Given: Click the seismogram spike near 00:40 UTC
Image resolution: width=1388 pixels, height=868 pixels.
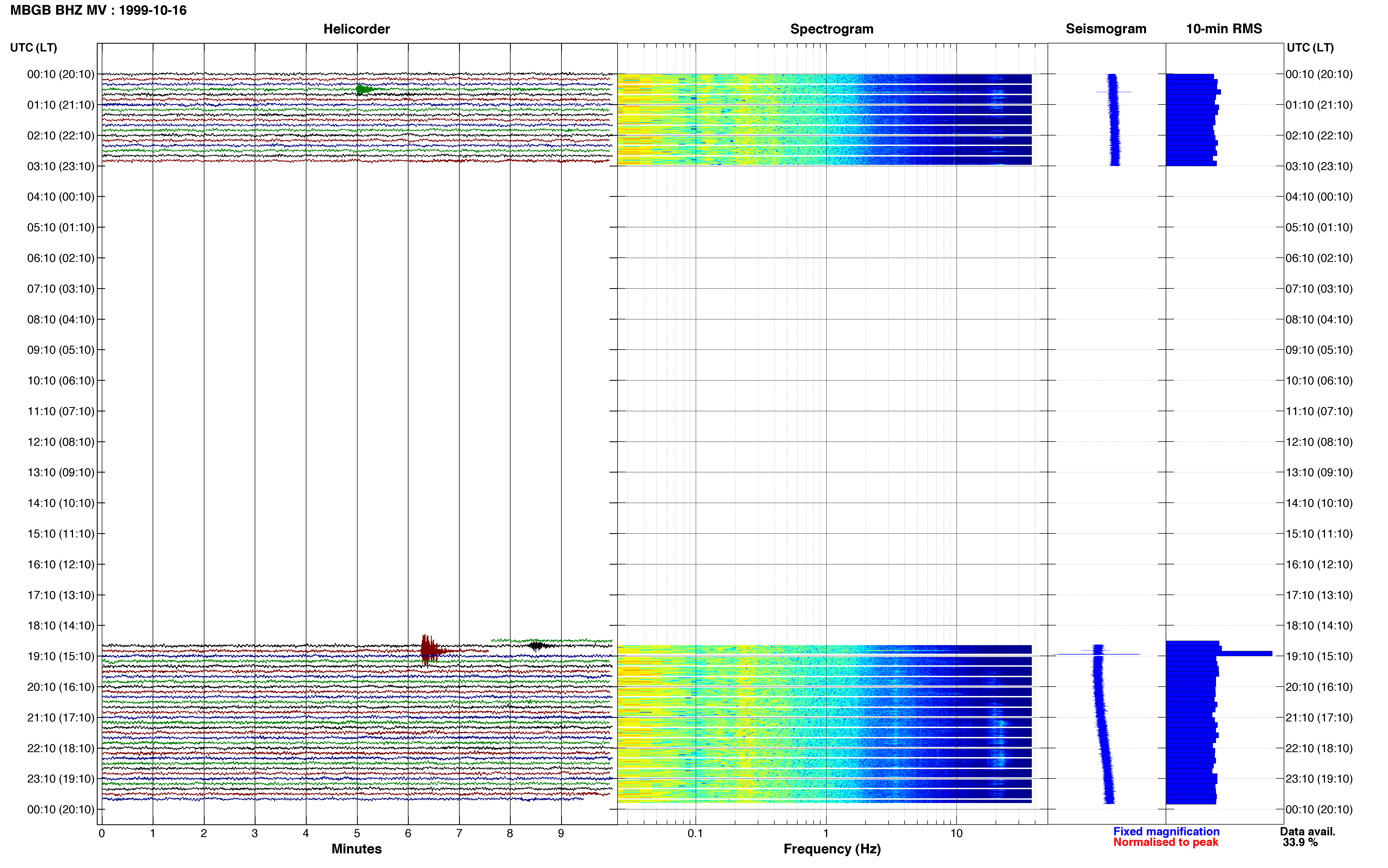Looking at the screenshot, I should [x=1113, y=92].
